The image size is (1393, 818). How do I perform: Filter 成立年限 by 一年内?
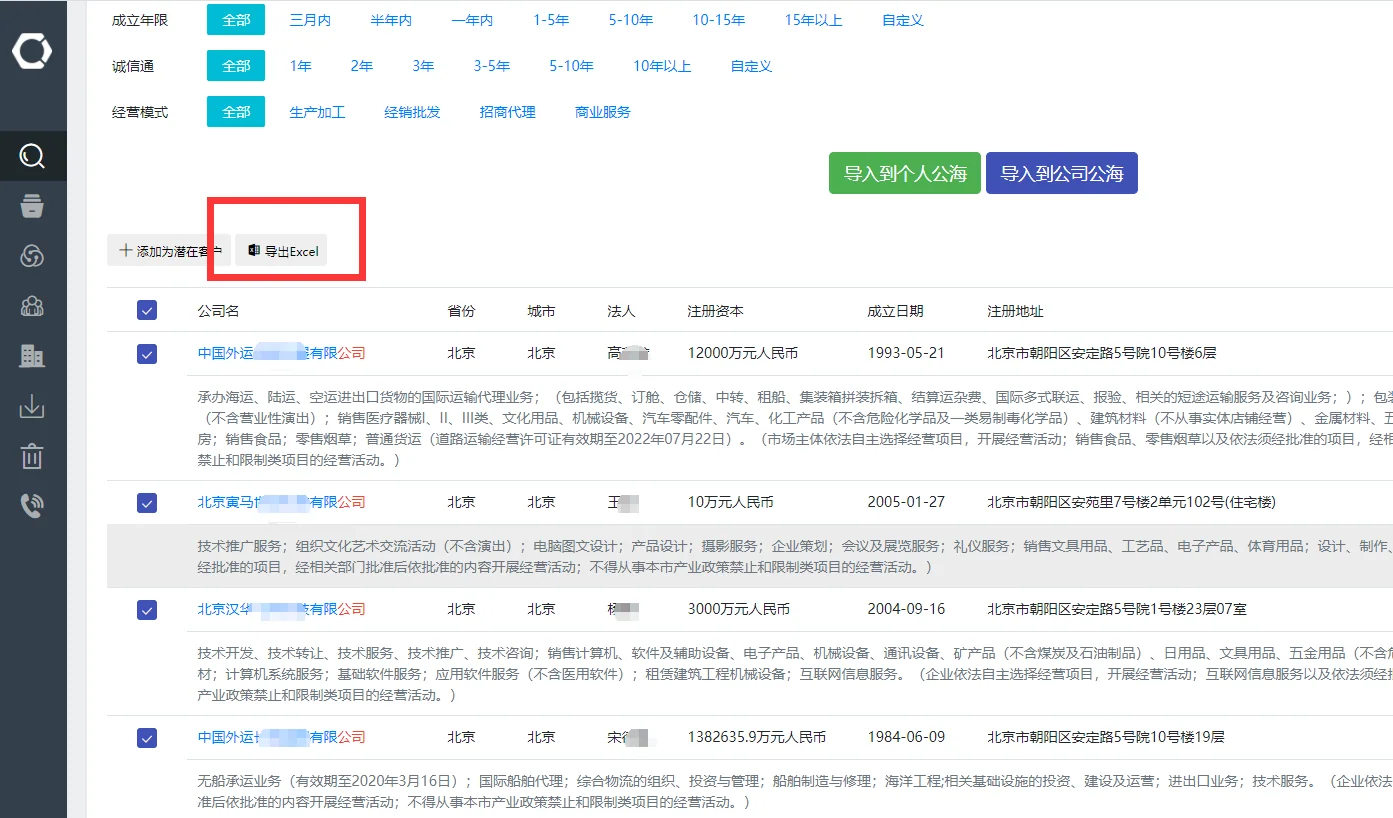pyautogui.click(x=472, y=20)
